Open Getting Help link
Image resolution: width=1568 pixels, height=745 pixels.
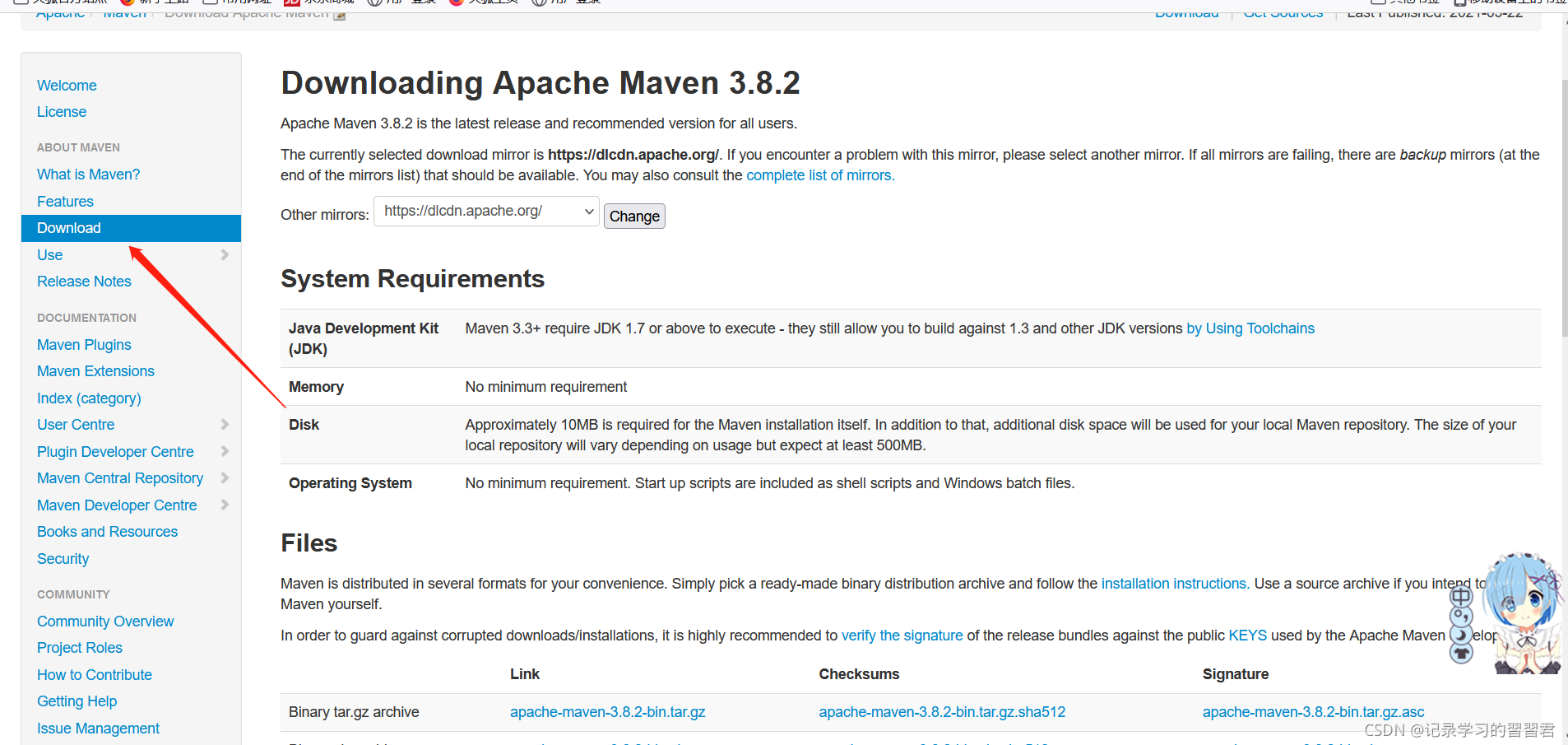(x=77, y=701)
